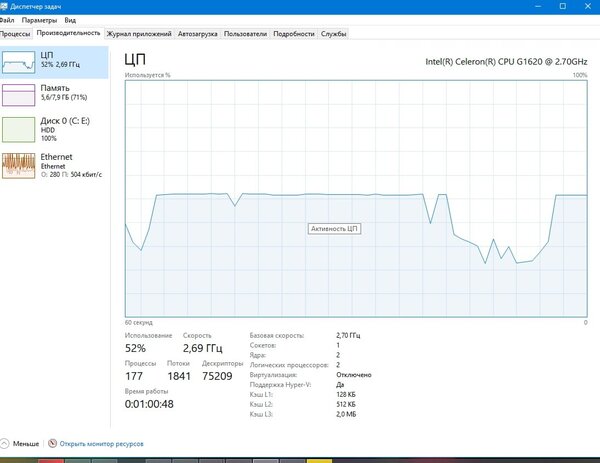
Task: Click the 60 секунд axis label
Action: point(139,323)
